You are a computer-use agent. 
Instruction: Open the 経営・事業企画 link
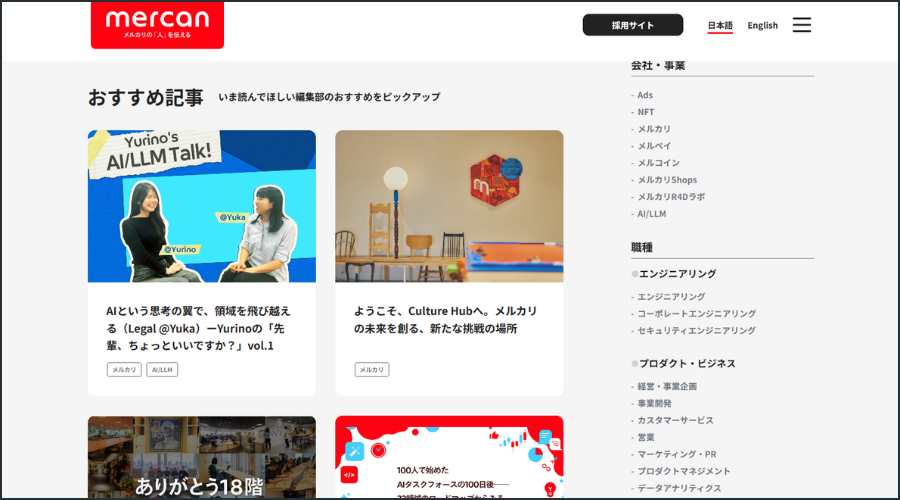click(667, 386)
